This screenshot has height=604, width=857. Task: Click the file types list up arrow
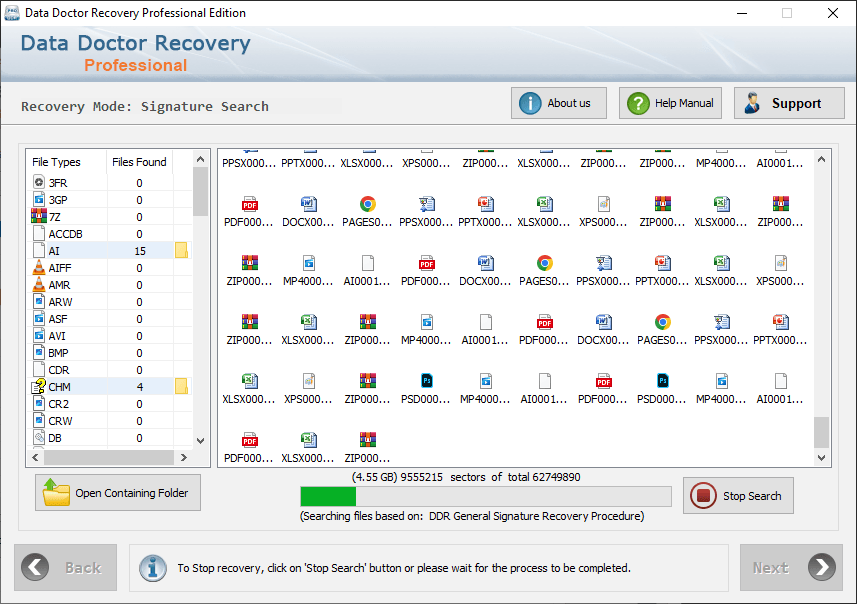point(200,159)
